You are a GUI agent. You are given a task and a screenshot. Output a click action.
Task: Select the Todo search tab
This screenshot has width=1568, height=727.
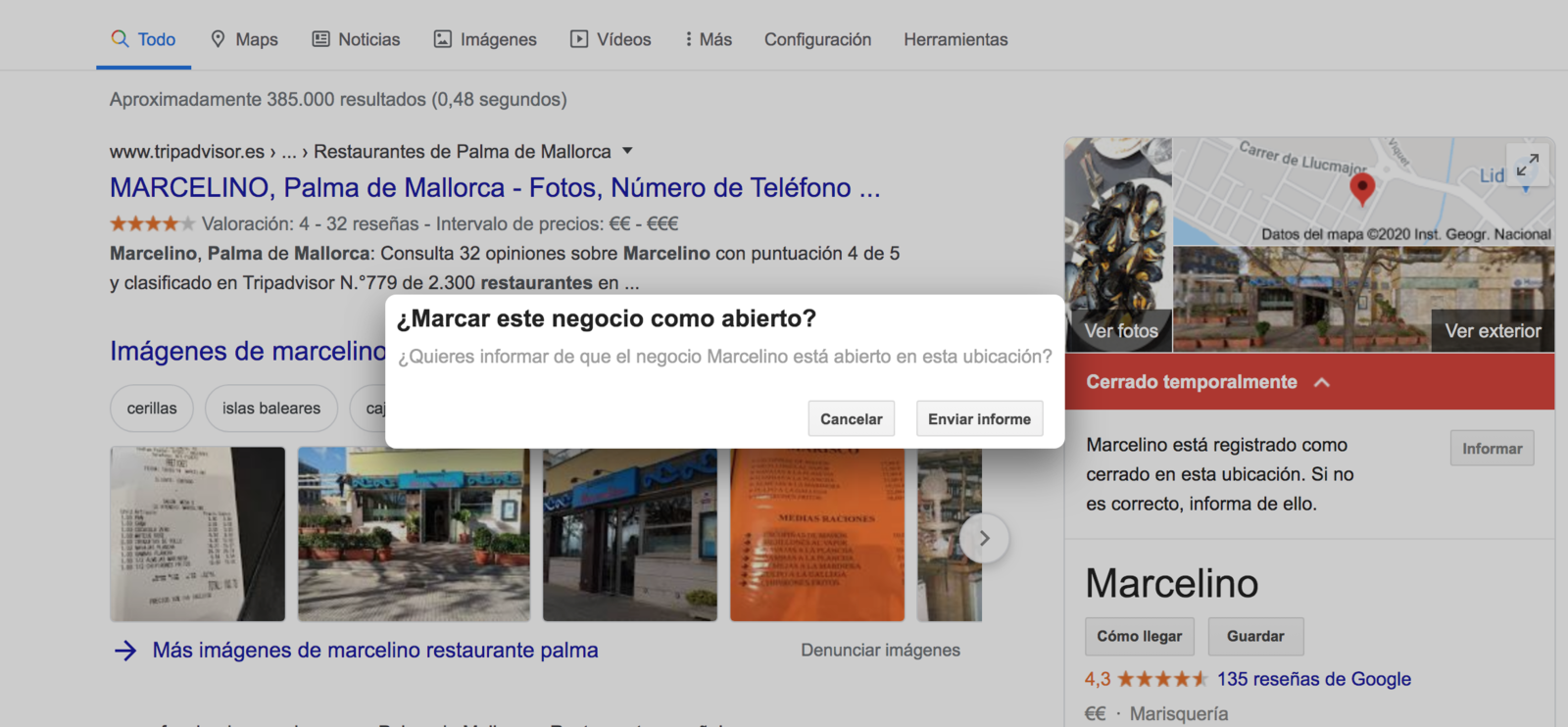tap(143, 39)
